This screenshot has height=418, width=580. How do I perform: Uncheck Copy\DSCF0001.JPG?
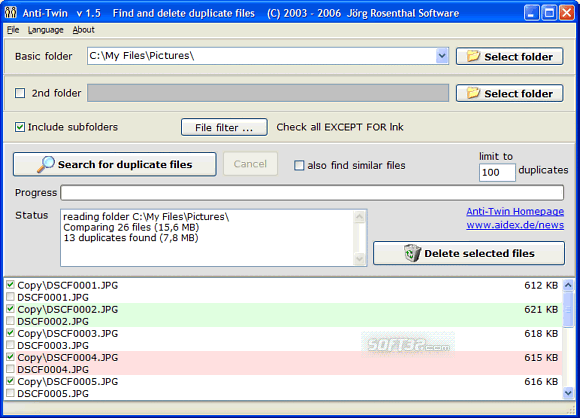[10, 285]
